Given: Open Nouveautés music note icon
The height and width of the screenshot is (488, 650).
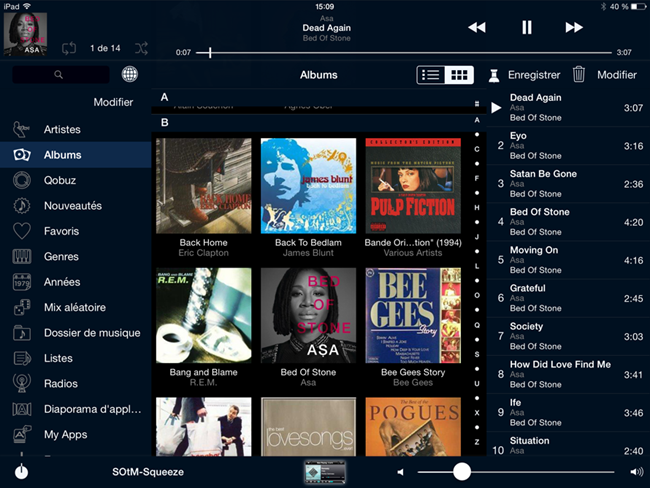Looking at the screenshot, I should coord(22,206).
